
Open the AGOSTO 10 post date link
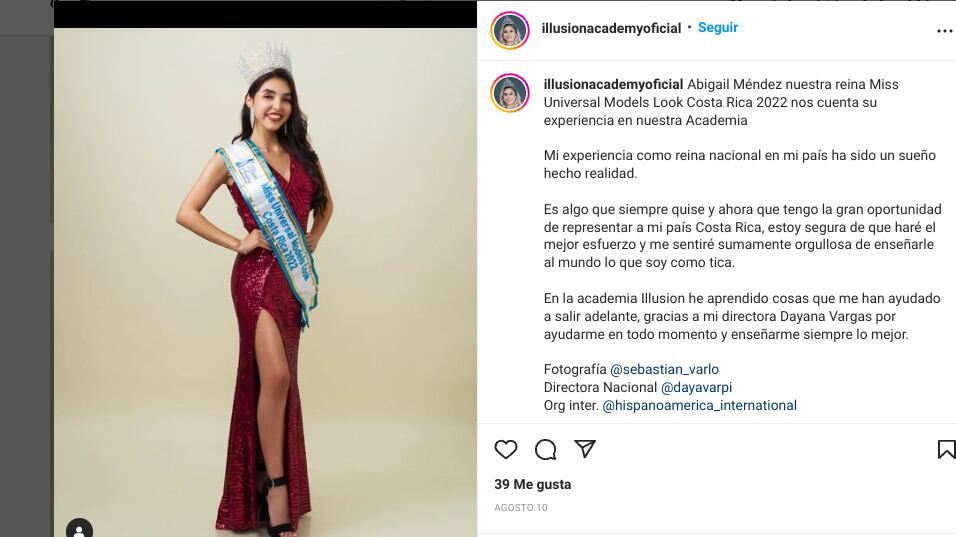point(521,508)
